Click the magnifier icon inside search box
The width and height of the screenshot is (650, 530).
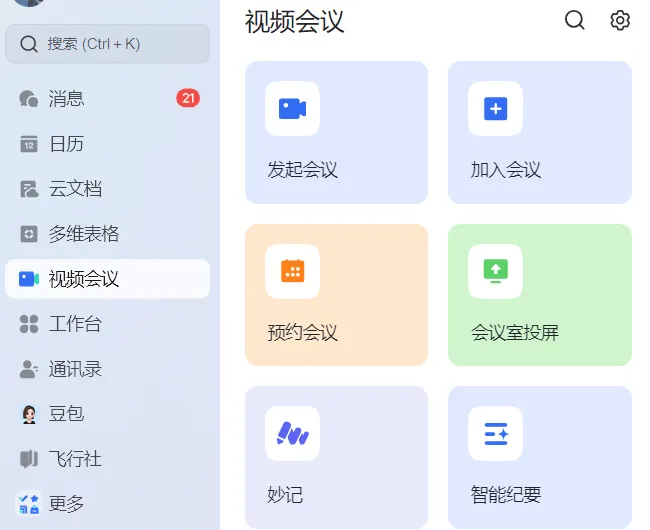29,44
